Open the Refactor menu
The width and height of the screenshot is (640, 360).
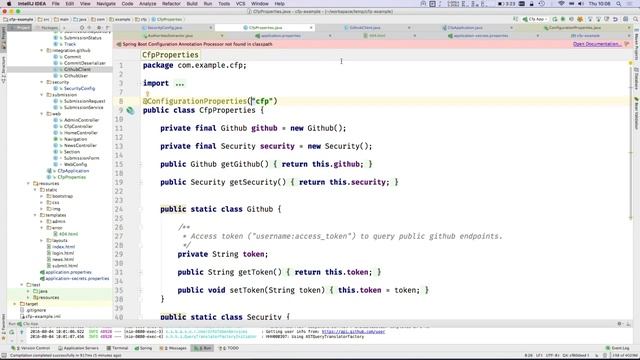point(171,4)
